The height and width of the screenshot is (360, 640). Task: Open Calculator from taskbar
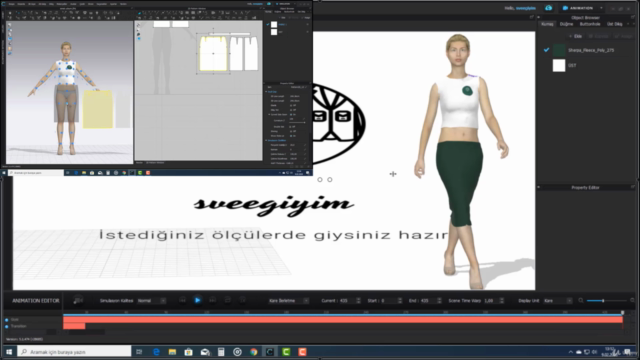click(x=221, y=352)
